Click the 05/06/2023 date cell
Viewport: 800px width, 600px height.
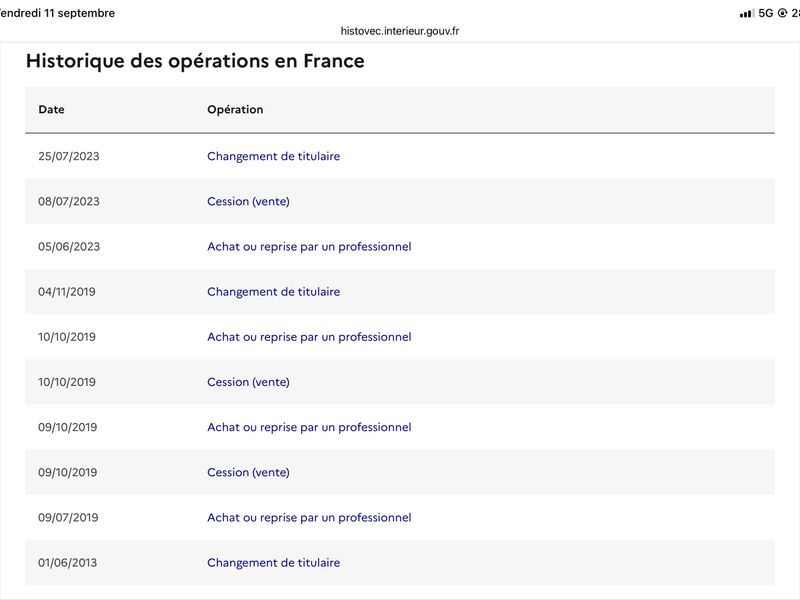69,246
